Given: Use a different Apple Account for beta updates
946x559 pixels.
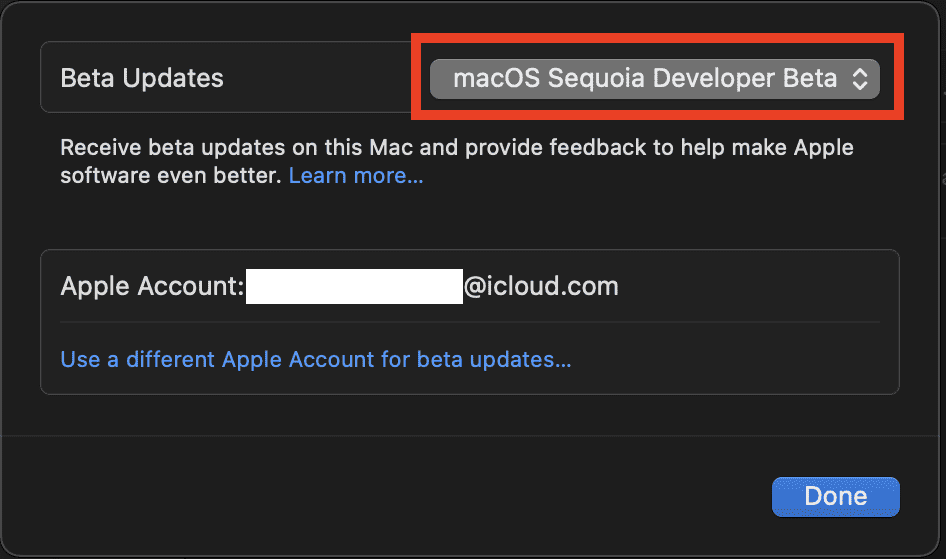Looking at the screenshot, I should (316, 359).
